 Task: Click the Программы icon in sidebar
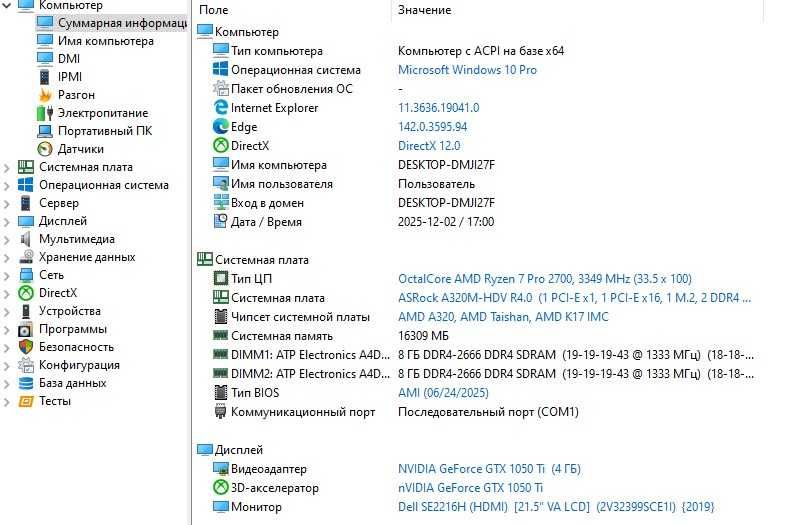pyautogui.click(x=26, y=329)
